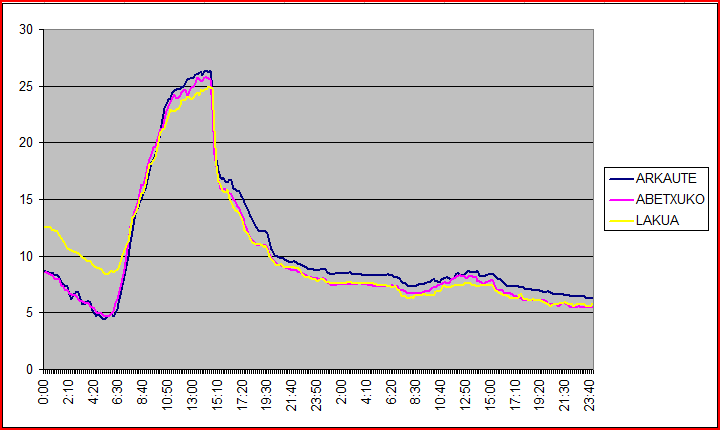Click the x-axis label 12:50
This screenshot has width=720, height=430.
coord(465,395)
